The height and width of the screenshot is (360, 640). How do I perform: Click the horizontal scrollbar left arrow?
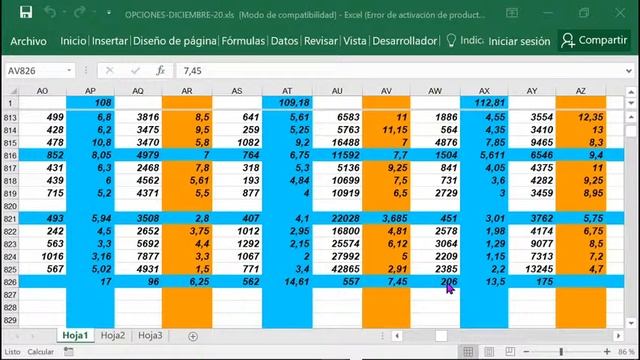pyautogui.click(x=397, y=336)
